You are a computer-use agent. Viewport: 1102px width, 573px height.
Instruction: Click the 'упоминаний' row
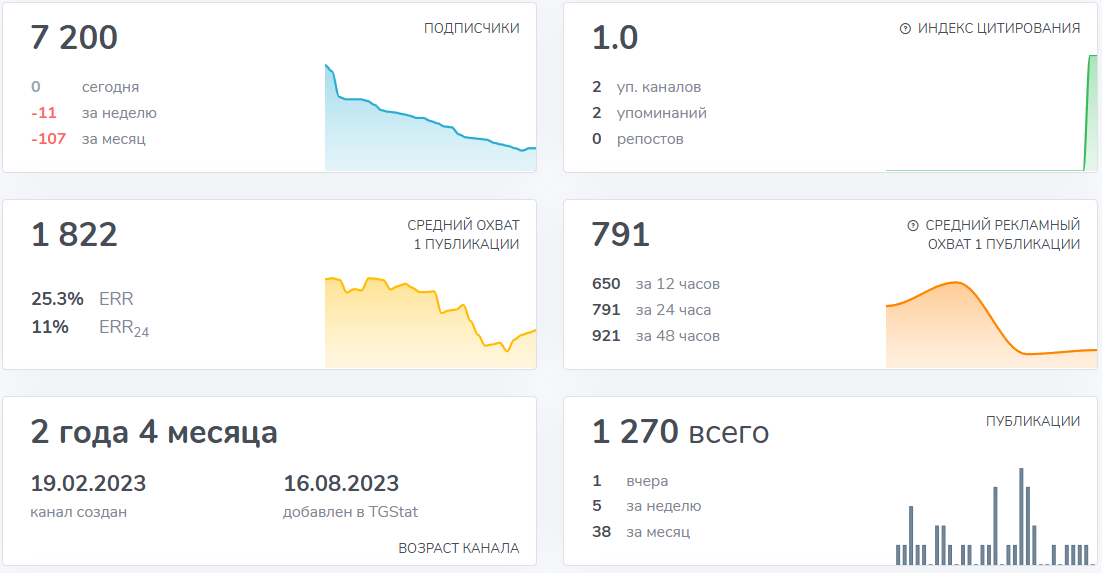649,112
